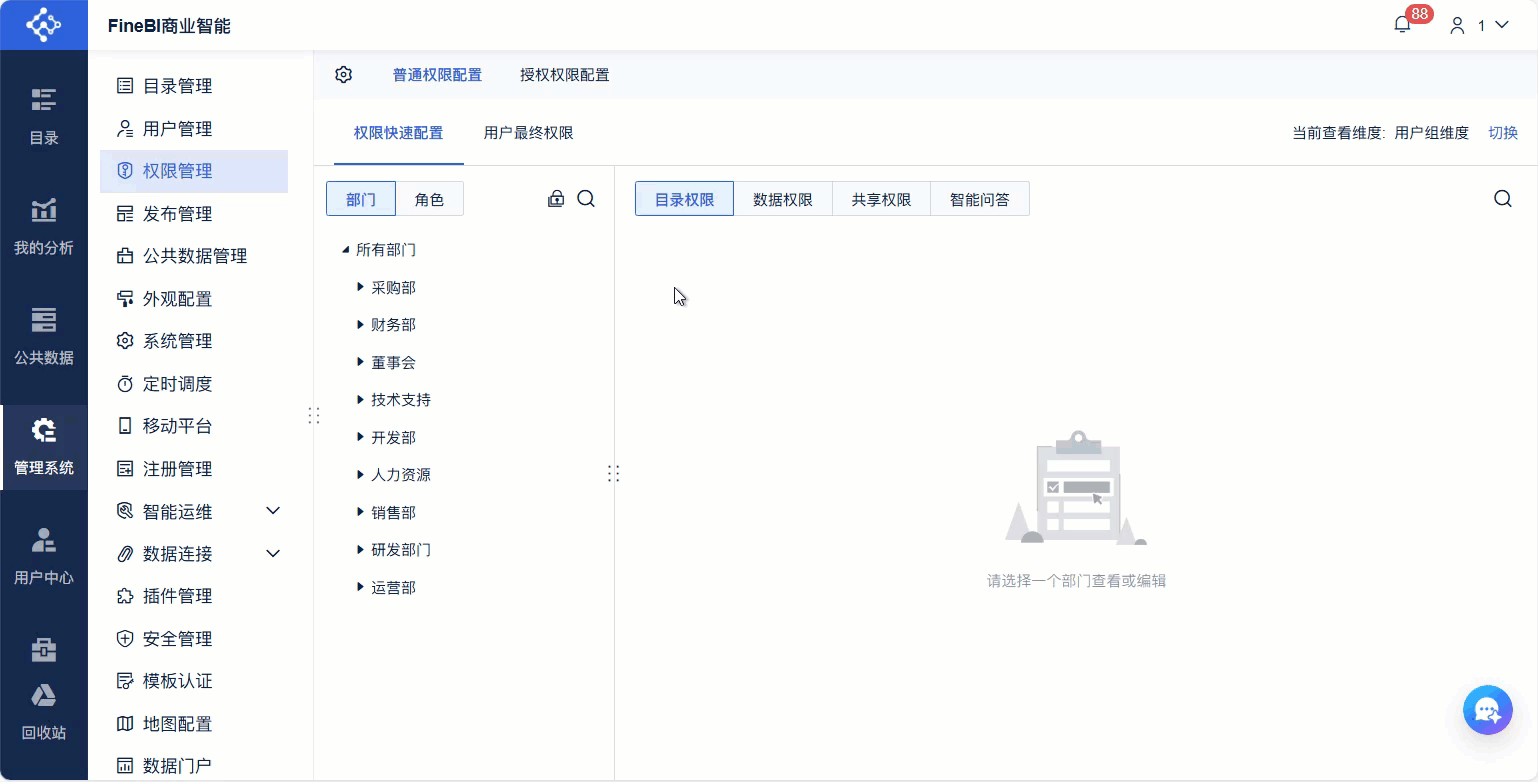
Task: Click the 模板认证 menu icon
Action: (125, 681)
